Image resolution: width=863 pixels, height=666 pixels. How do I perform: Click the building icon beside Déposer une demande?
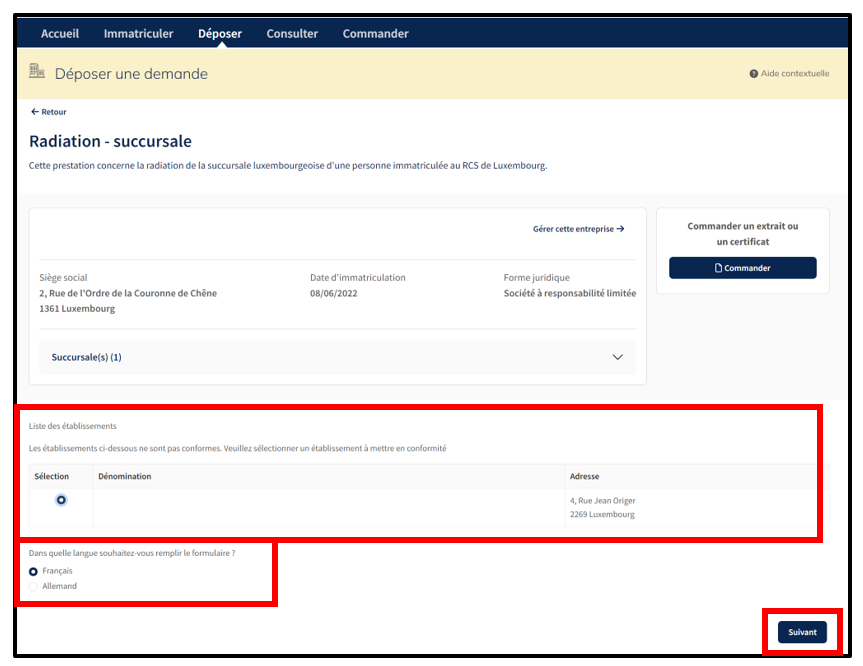click(x=37, y=72)
